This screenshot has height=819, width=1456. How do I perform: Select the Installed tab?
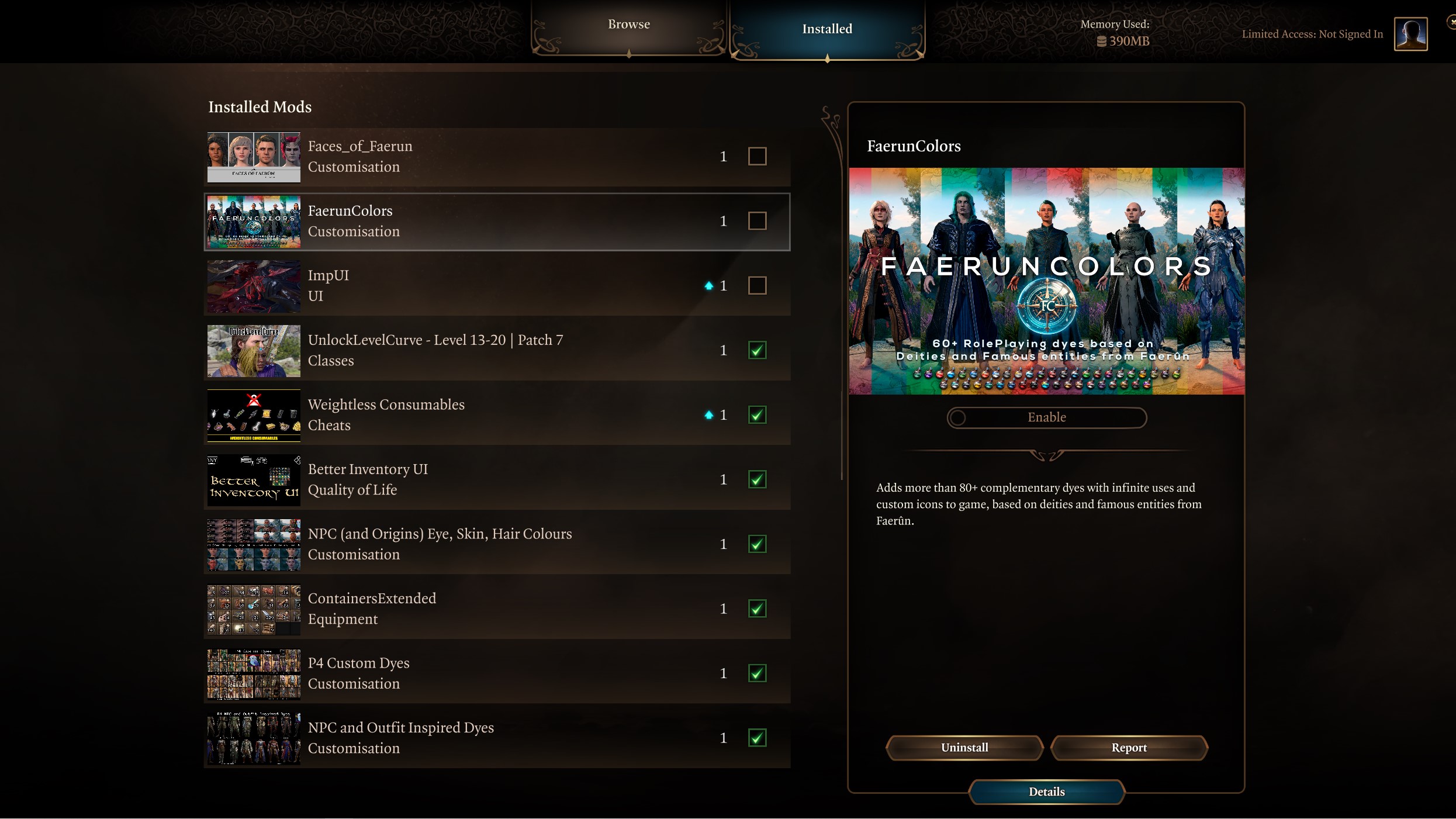coord(826,28)
